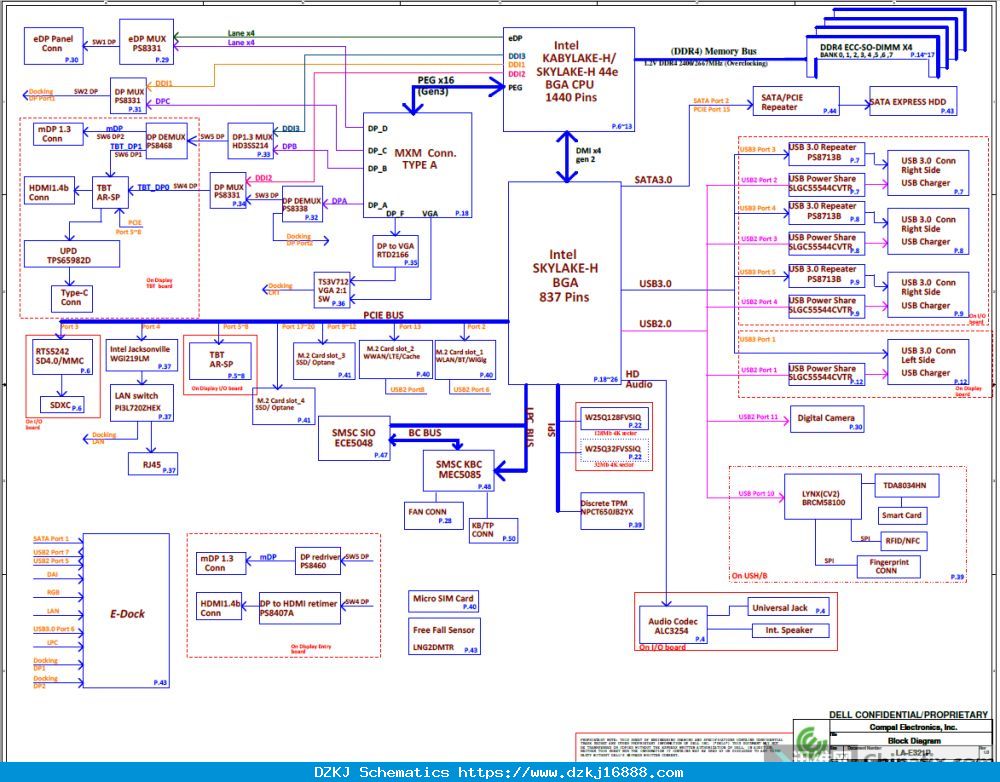Select the RFID/NFC block
This screenshot has width=1000, height=782.
coord(904,541)
